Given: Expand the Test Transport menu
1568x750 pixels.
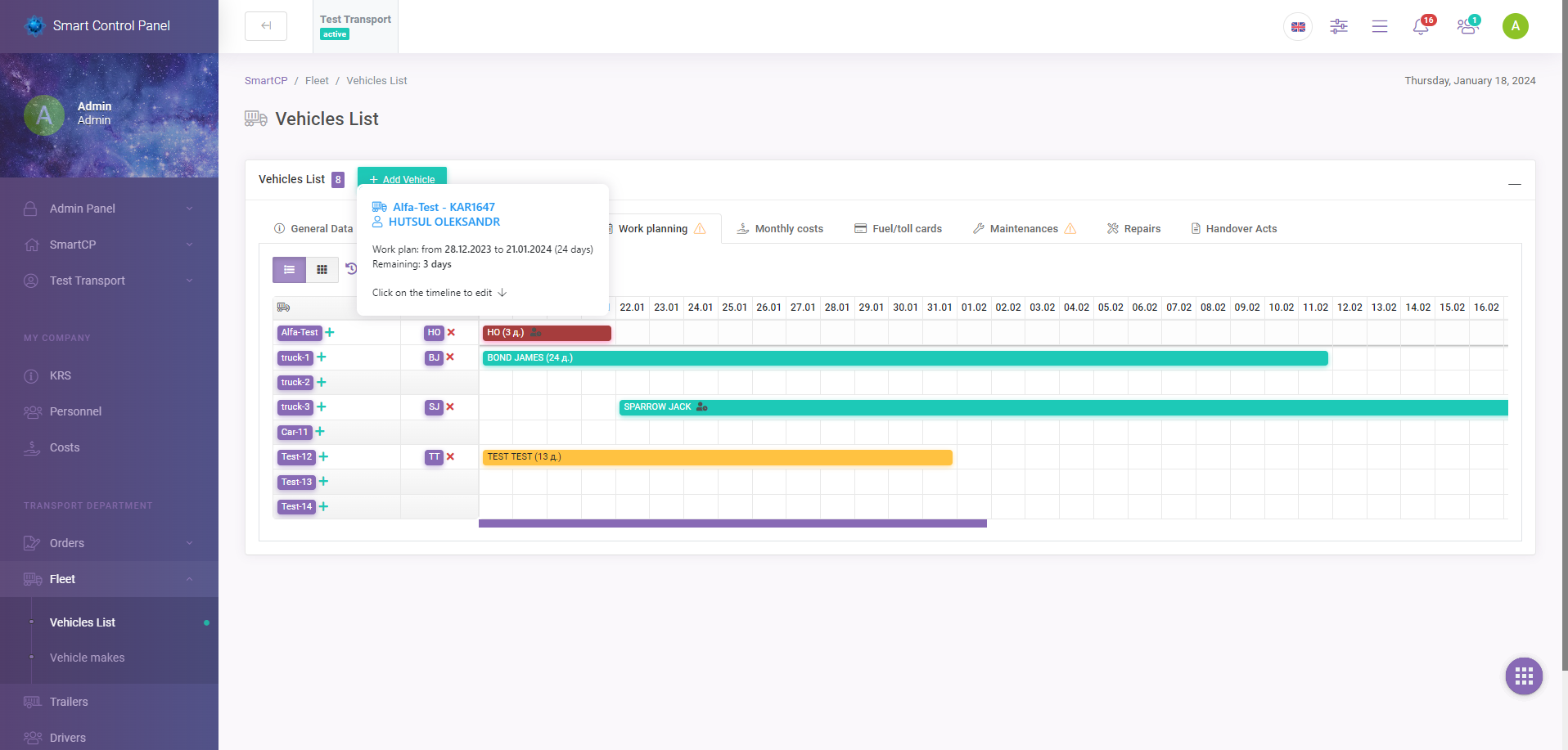Looking at the screenshot, I should pos(86,281).
